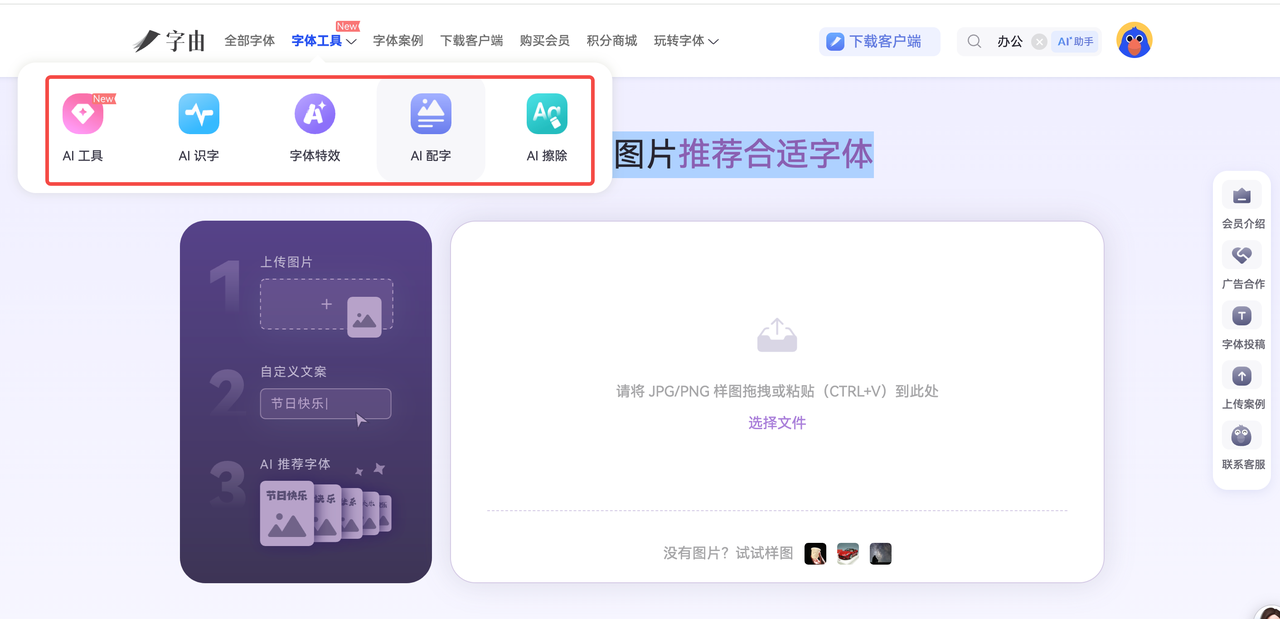
Task: Choose the red car sample image
Action: click(x=848, y=554)
